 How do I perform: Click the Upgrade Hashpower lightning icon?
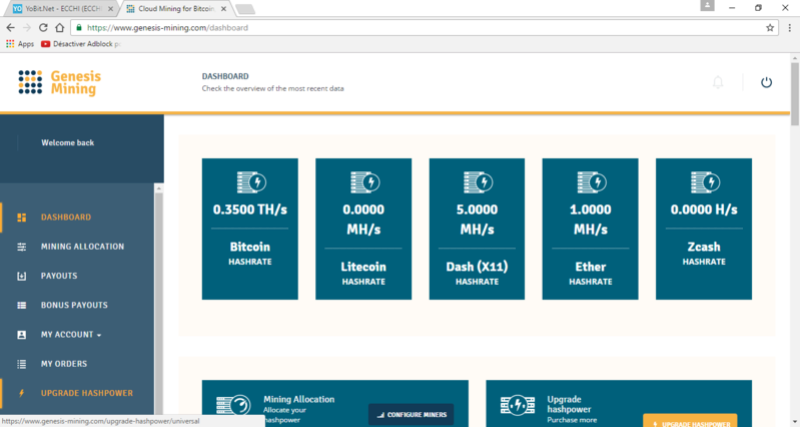[x=21, y=393]
